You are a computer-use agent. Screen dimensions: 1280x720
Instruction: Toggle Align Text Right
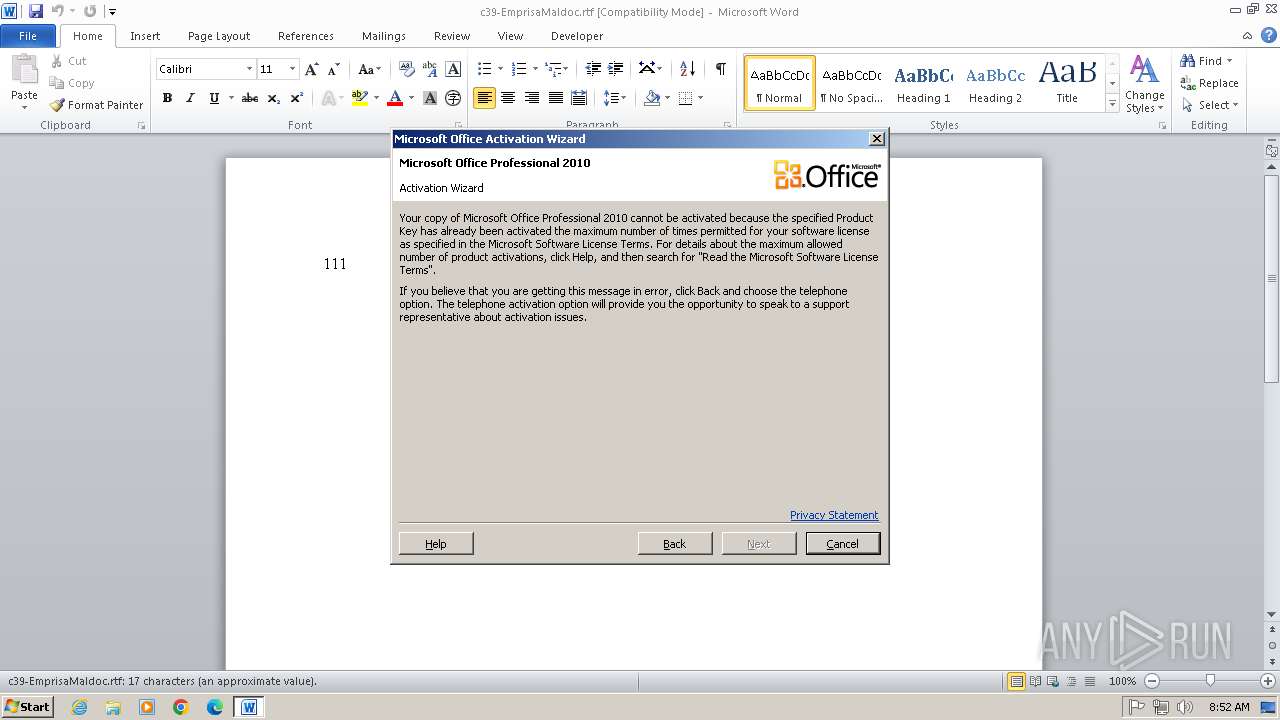click(x=532, y=98)
